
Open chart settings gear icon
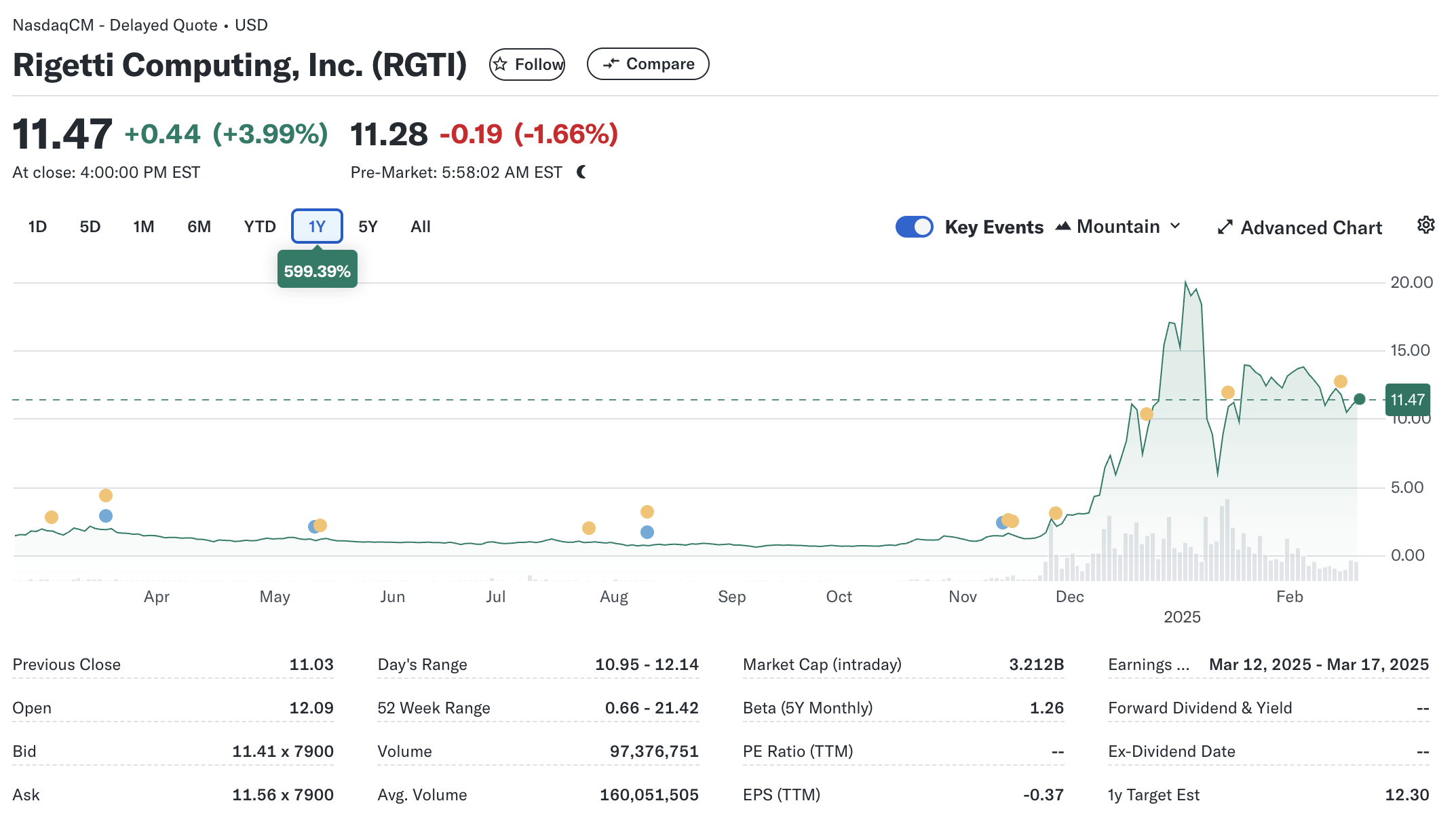[x=1425, y=225]
